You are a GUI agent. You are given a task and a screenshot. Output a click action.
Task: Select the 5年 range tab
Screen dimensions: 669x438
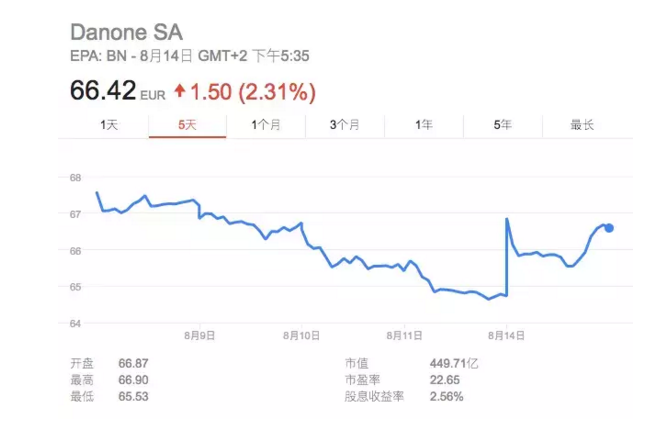(503, 125)
